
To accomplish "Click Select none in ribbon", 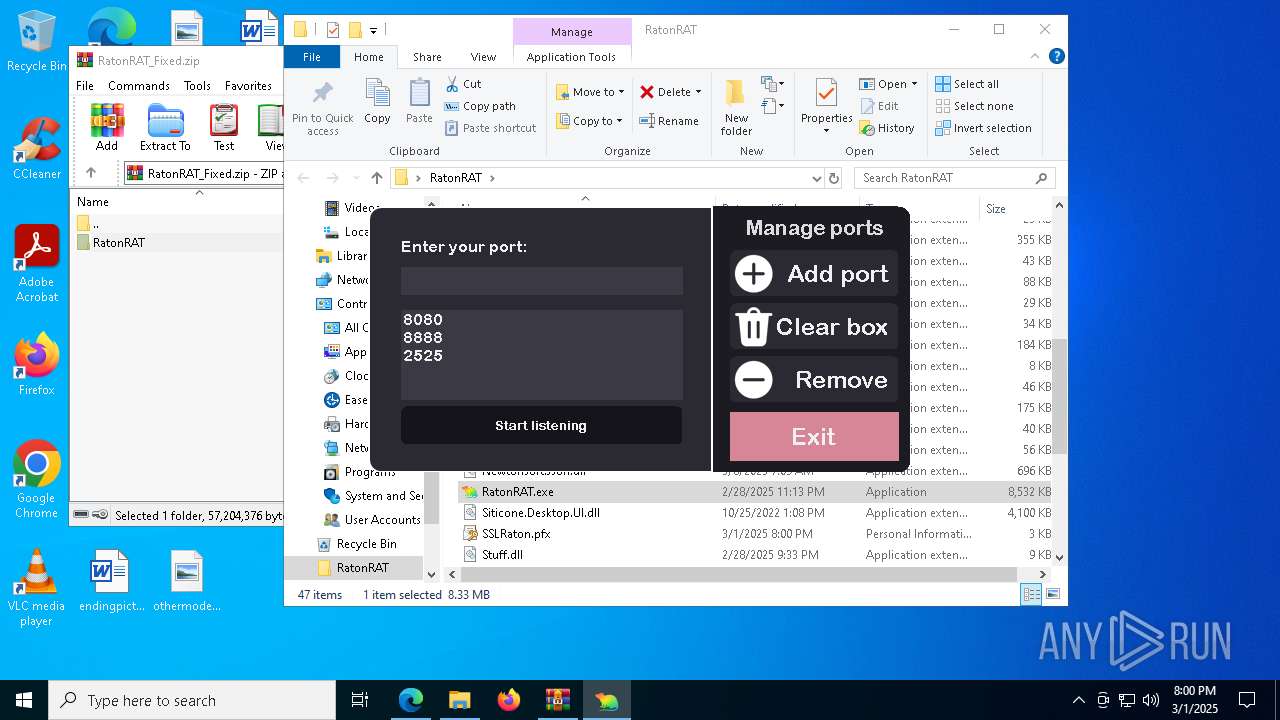I will pyautogui.click(x=974, y=106).
